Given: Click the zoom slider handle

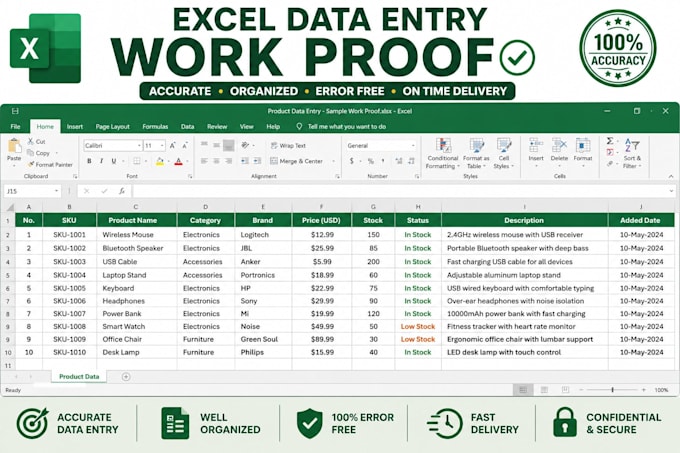Looking at the screenshot, I should (x=612, y=390).
